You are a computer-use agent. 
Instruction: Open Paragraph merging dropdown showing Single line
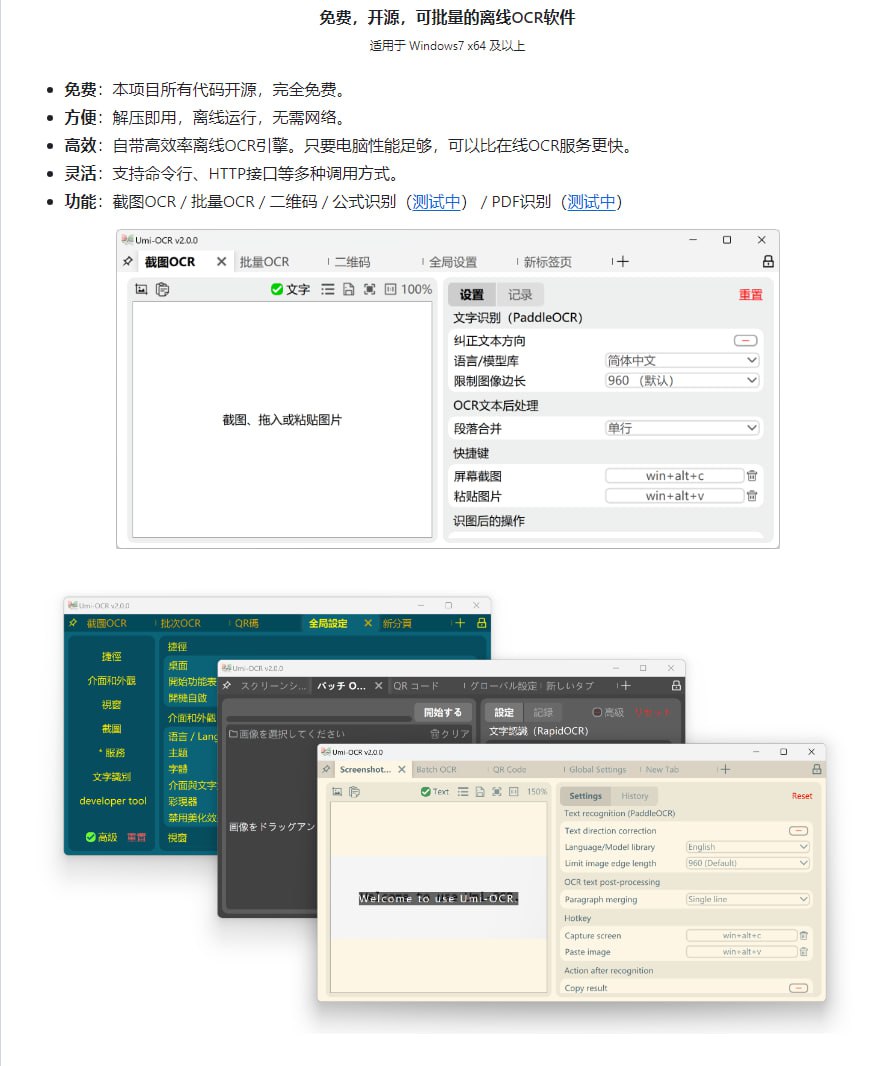748,899
